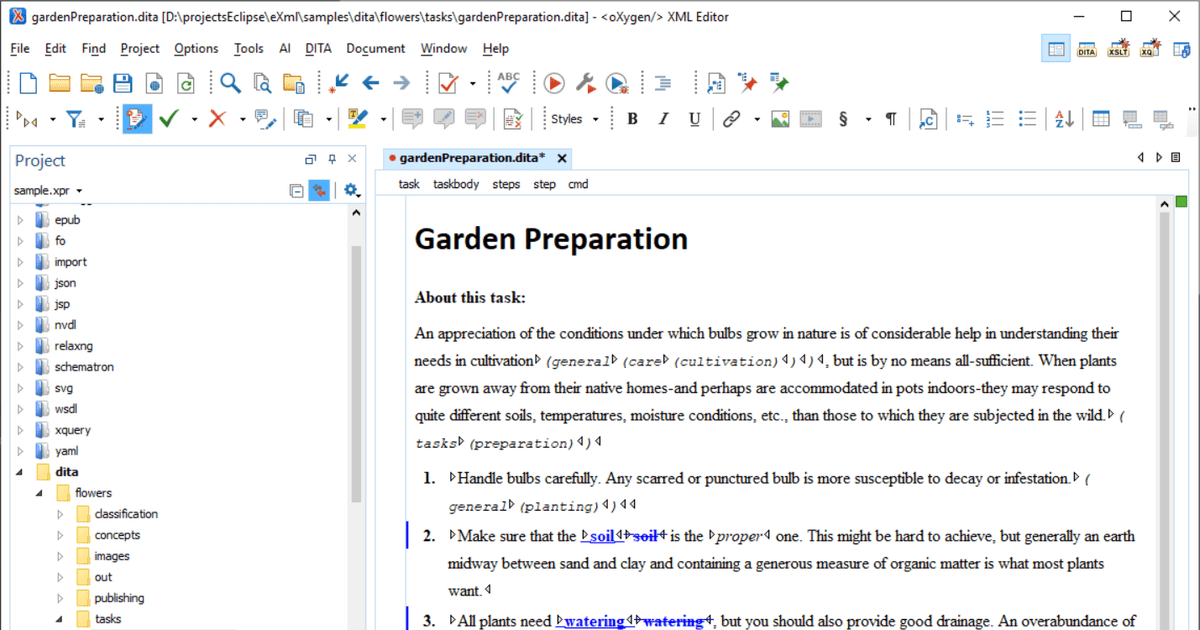The image size is (1200, 630).
Task: Run the spell checker (ABC icon)
Action: click(x=508, y=83)
